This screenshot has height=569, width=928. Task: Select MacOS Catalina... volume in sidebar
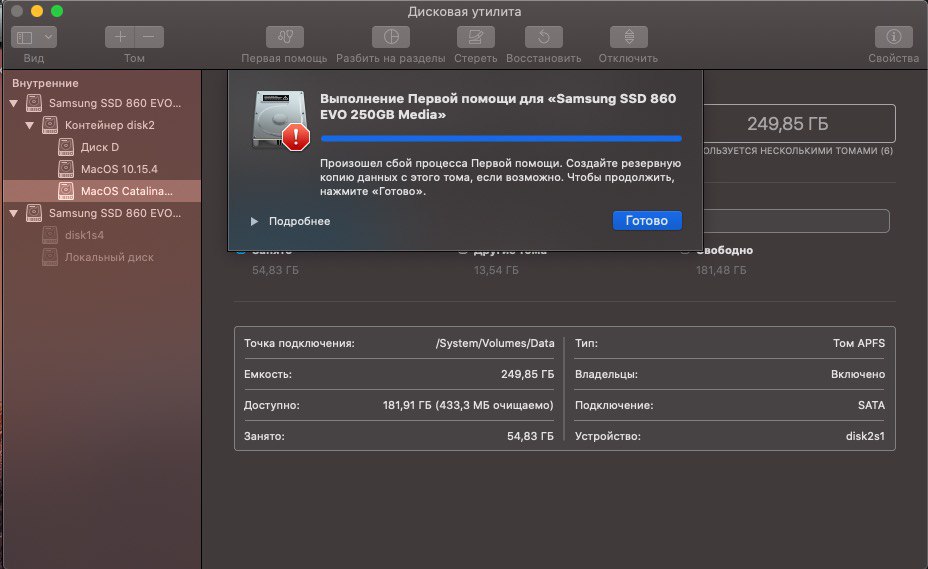tap(102, 191)
